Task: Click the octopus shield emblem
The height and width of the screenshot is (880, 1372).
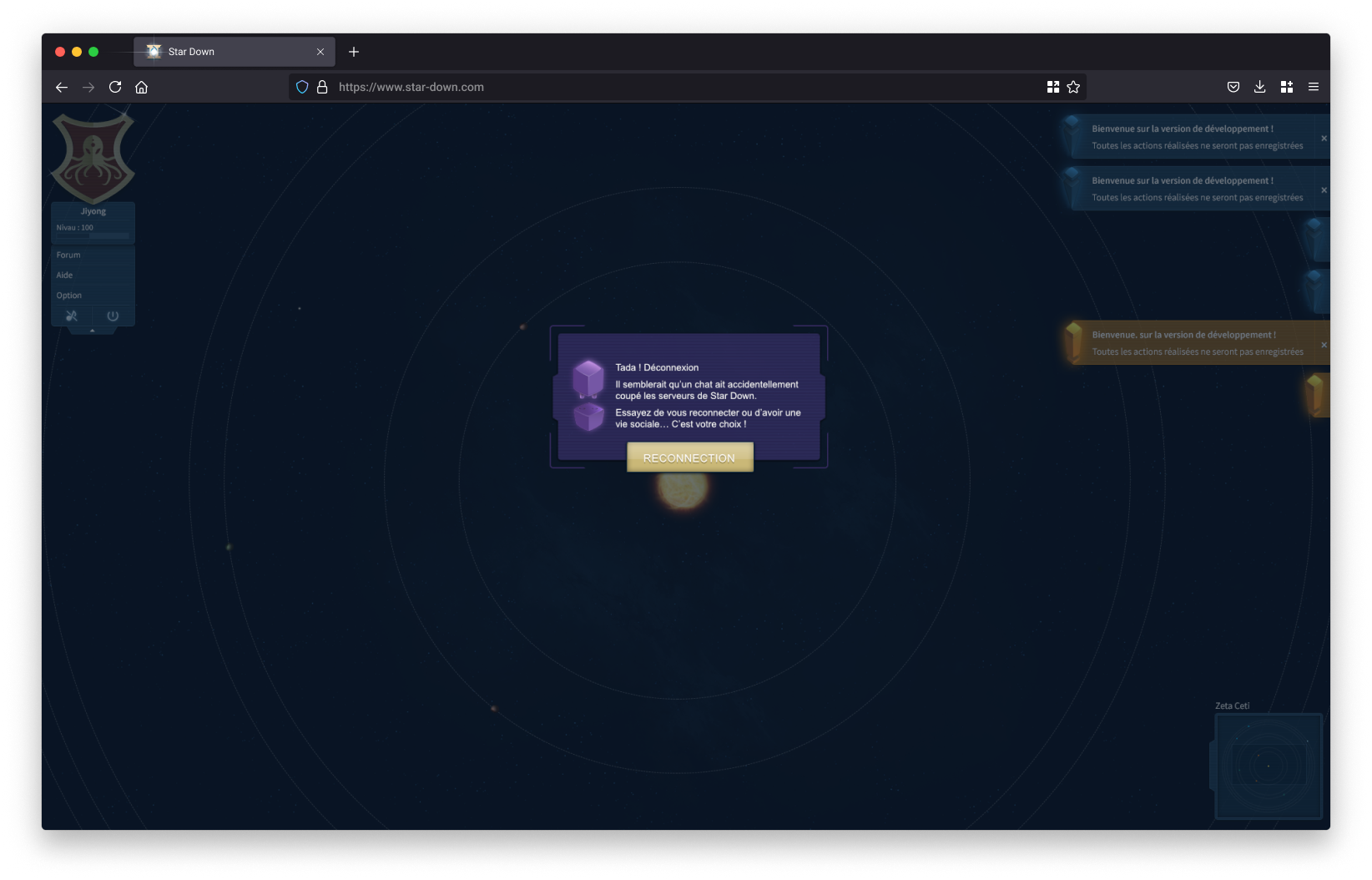Action: [93, 157]
